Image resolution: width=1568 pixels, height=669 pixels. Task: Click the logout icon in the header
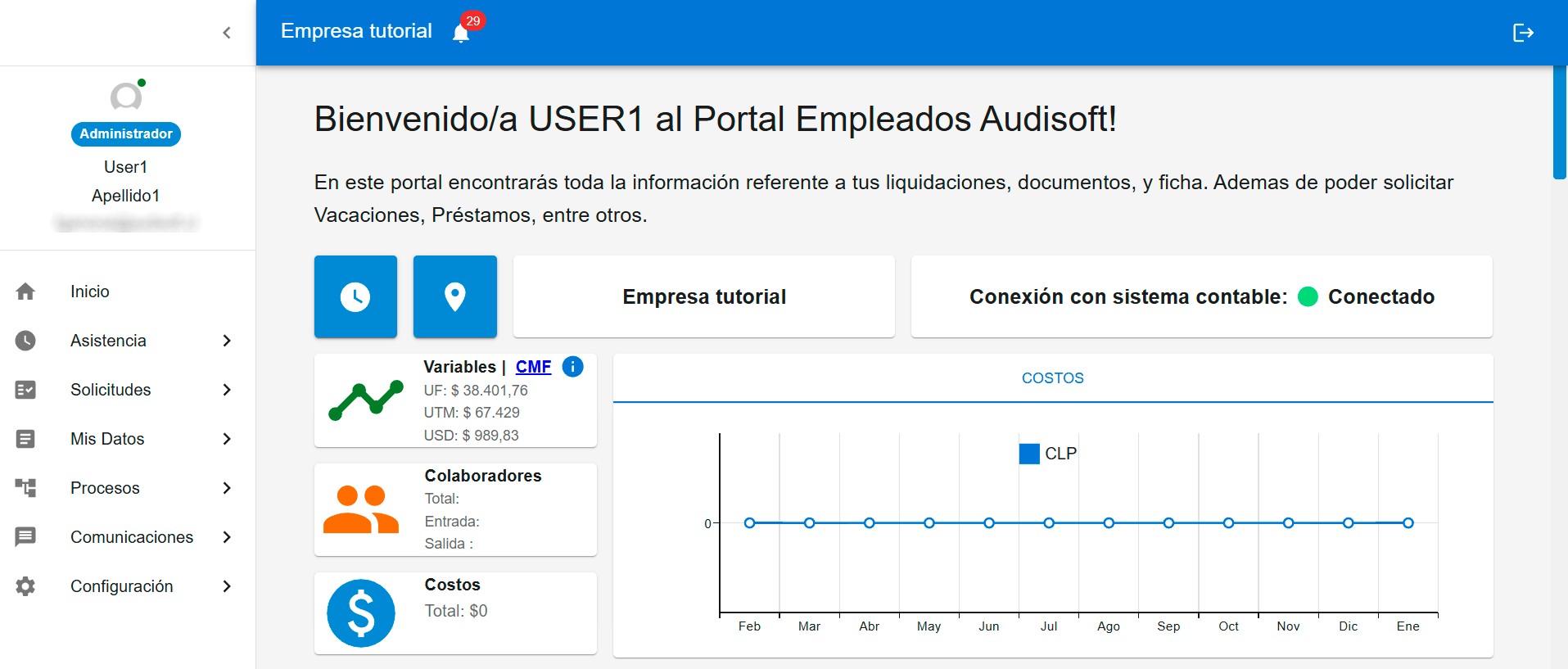click(1523, 33)
